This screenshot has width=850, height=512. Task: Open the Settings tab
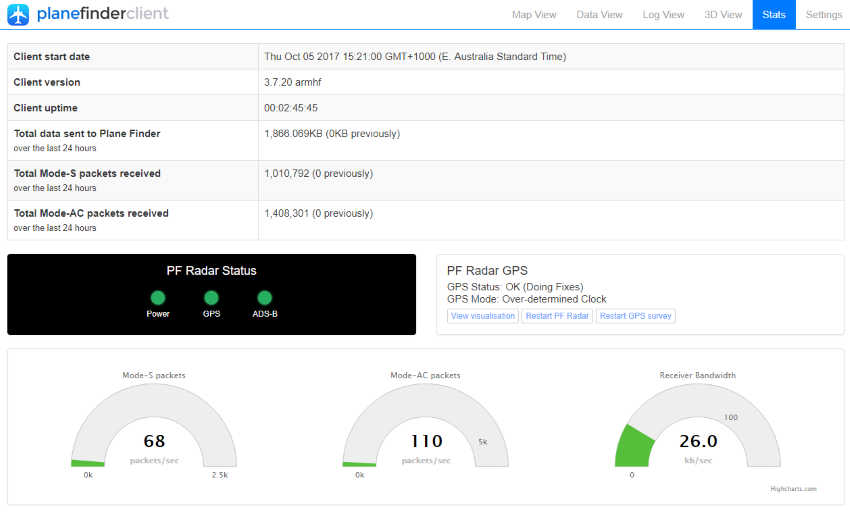823,15
